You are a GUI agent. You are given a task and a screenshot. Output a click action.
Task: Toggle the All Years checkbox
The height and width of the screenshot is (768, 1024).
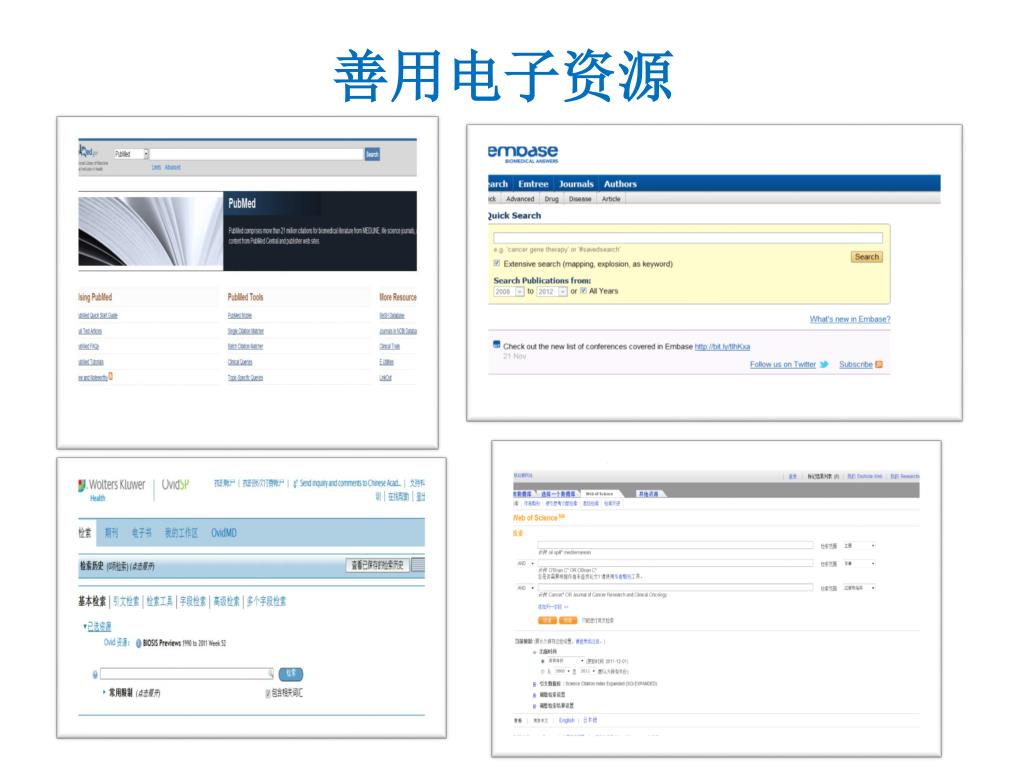pos(583,291)
